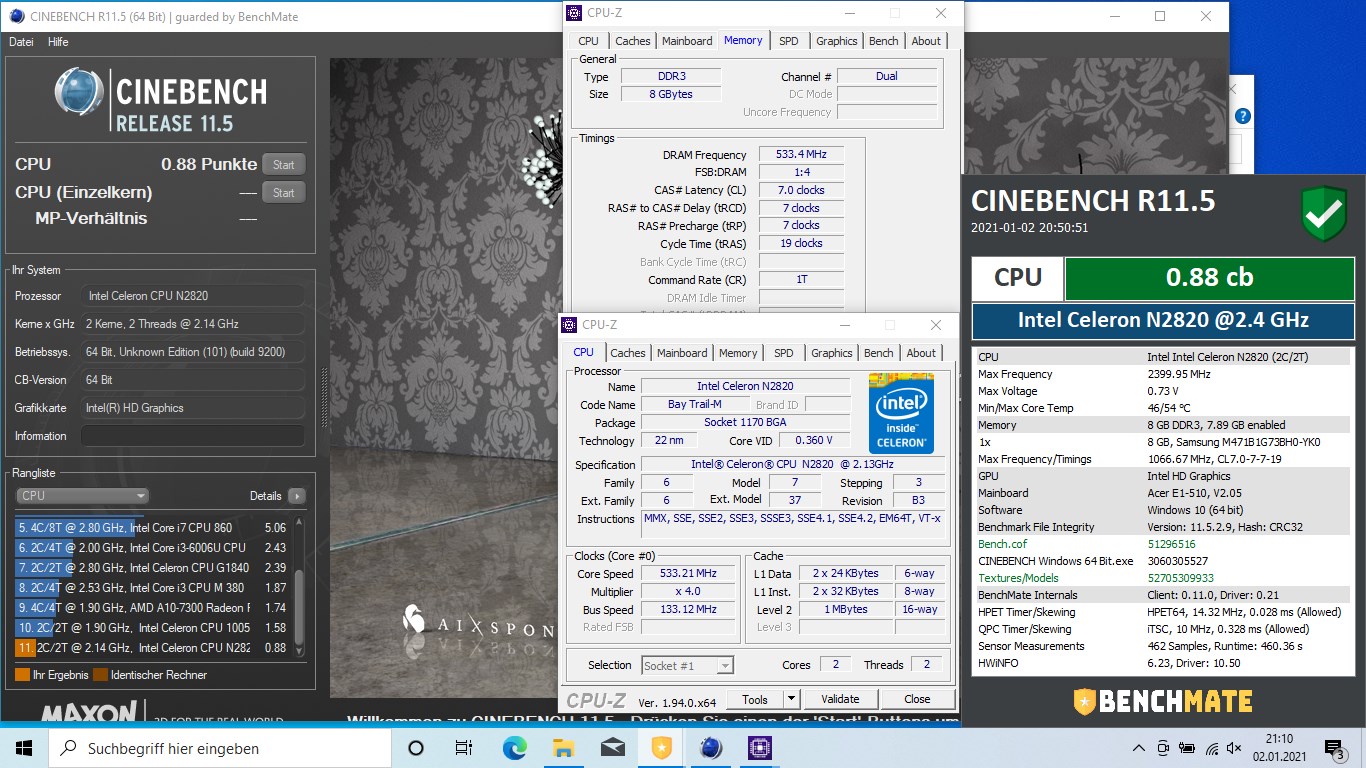Screen dimensions: 1366x768
Task: Open the notification center icon
Action: click(x=1335, y=748)
